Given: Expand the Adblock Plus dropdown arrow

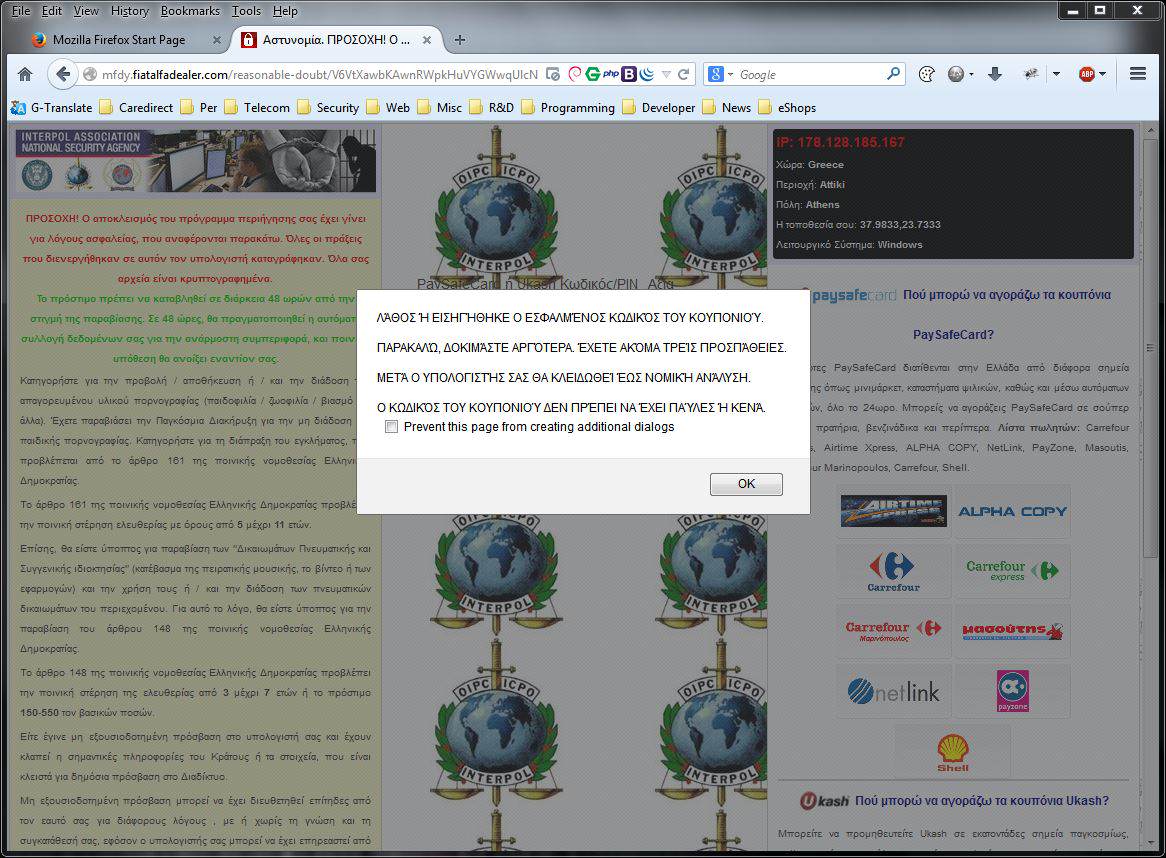Looking at the screenshot, I should [x=1103, y=74].
